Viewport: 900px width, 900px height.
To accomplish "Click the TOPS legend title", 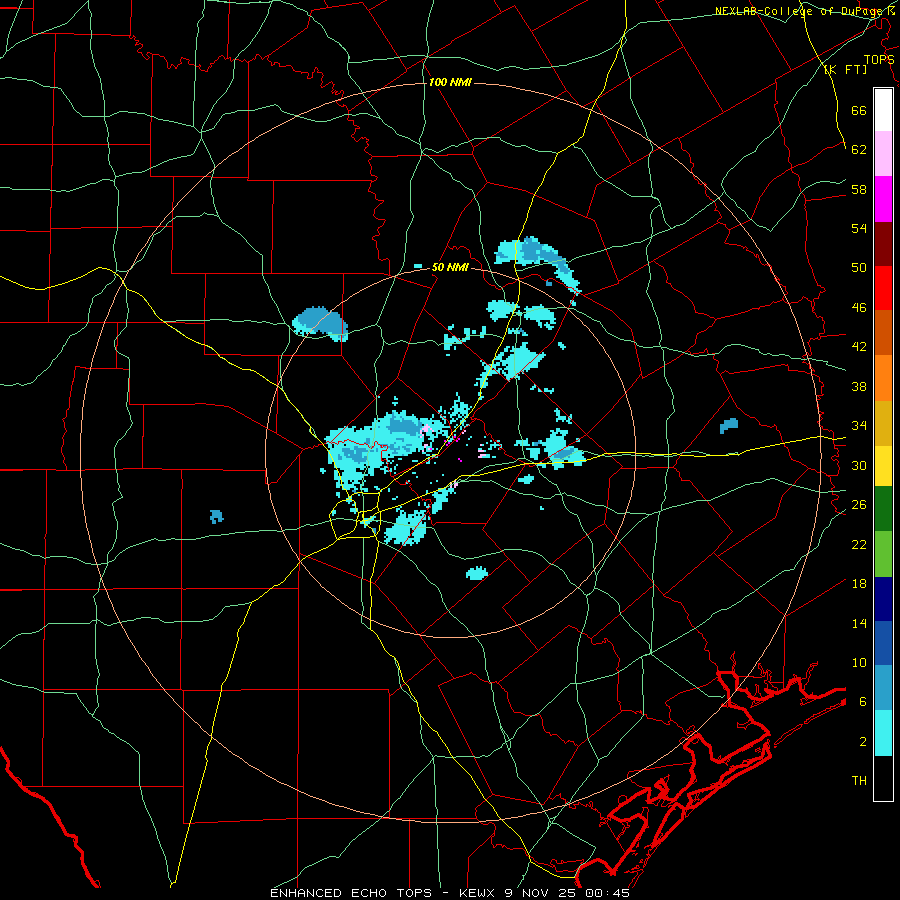I will 879,60.
